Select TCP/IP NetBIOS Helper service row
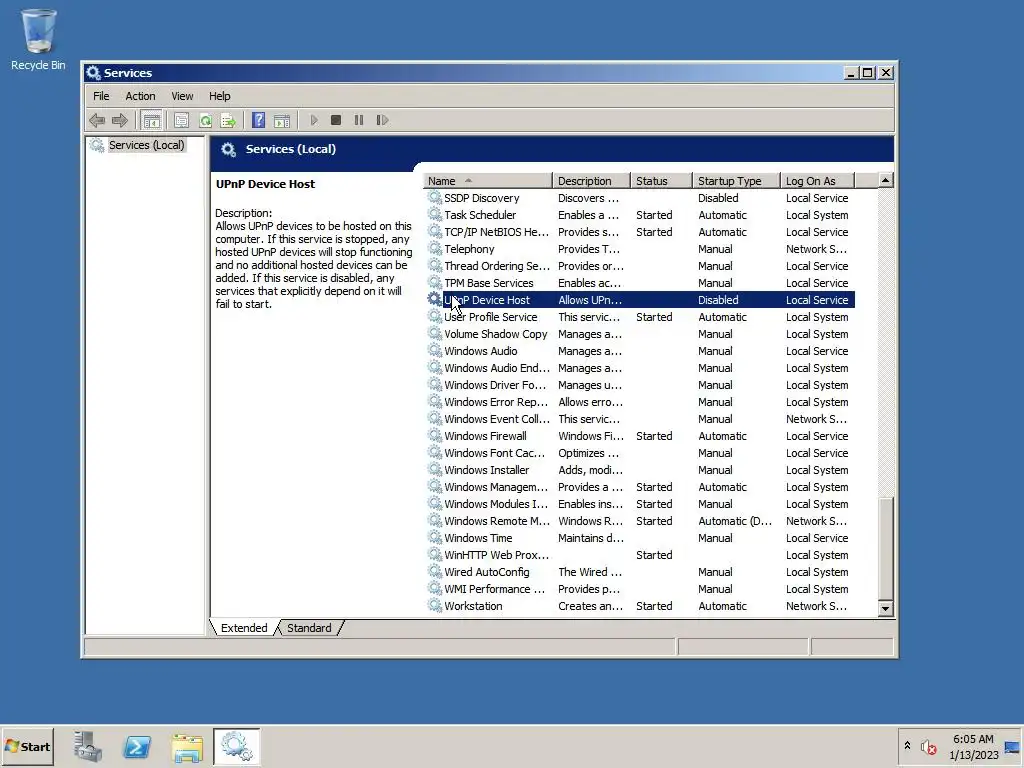This screenshot has width=1024, height=768. pos(639,232)
